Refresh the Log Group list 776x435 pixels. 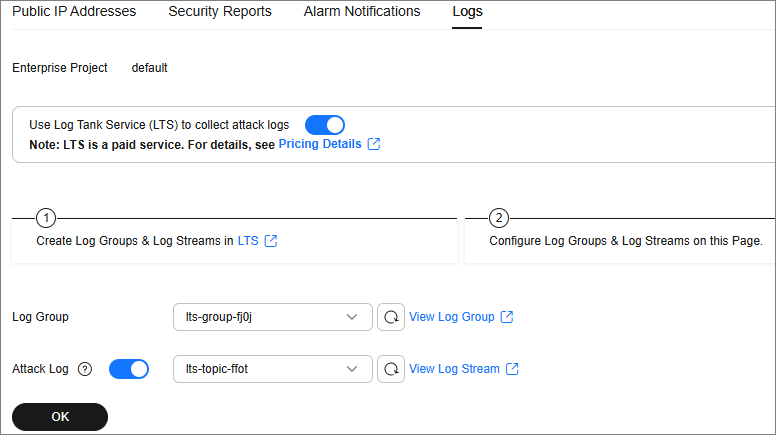pos(391,317)
